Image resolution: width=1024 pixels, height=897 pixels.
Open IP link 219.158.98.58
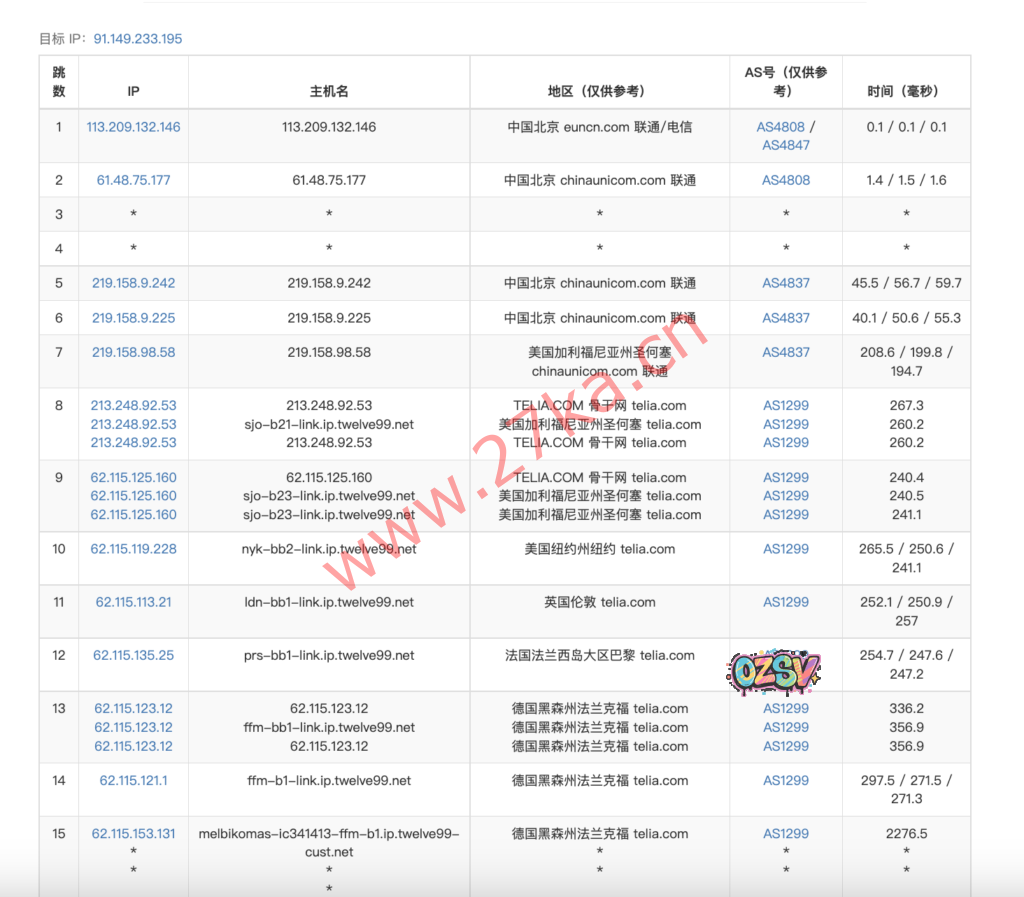[133, 352]
